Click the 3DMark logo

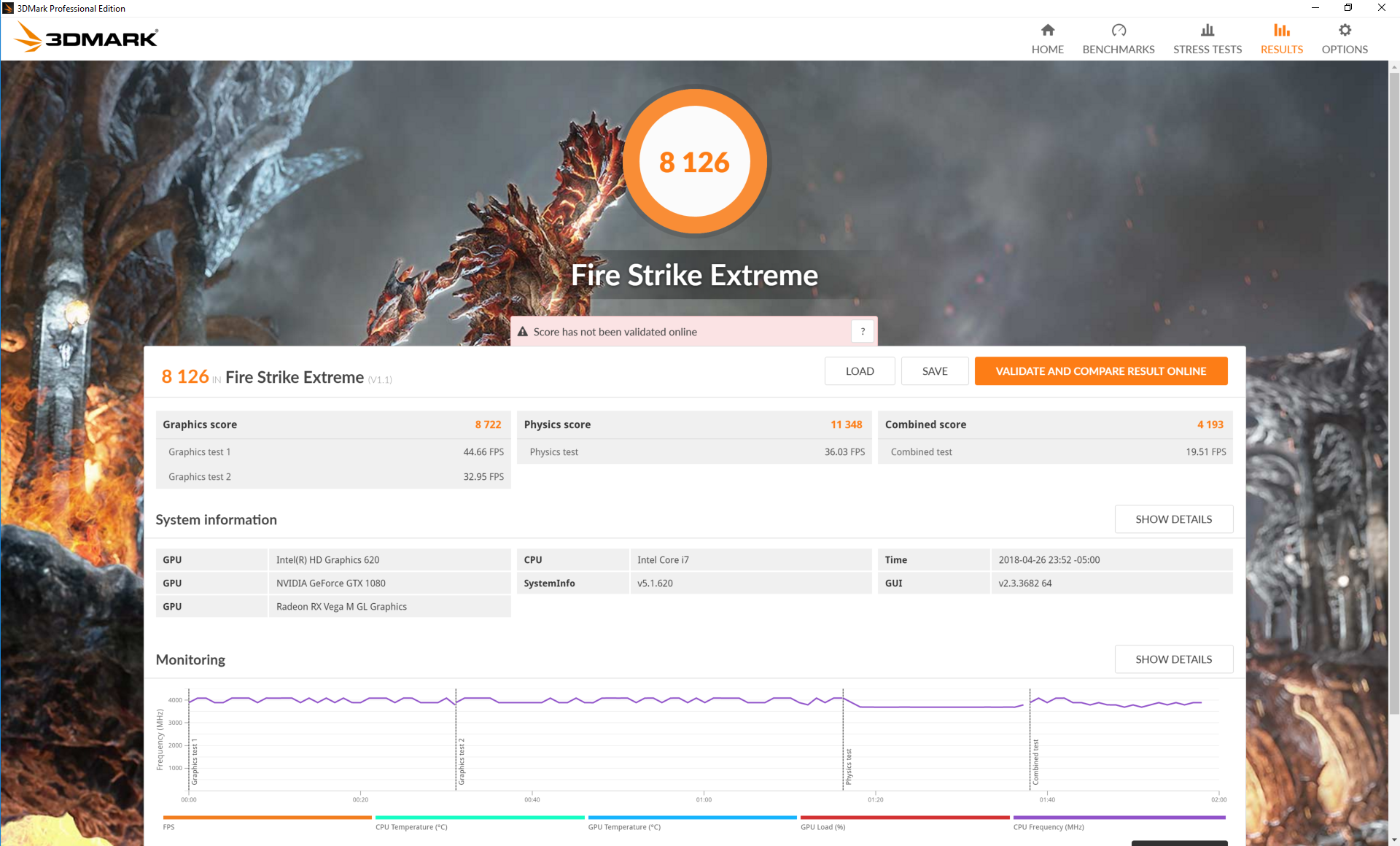pyautogui.click(x=86, y=38)
